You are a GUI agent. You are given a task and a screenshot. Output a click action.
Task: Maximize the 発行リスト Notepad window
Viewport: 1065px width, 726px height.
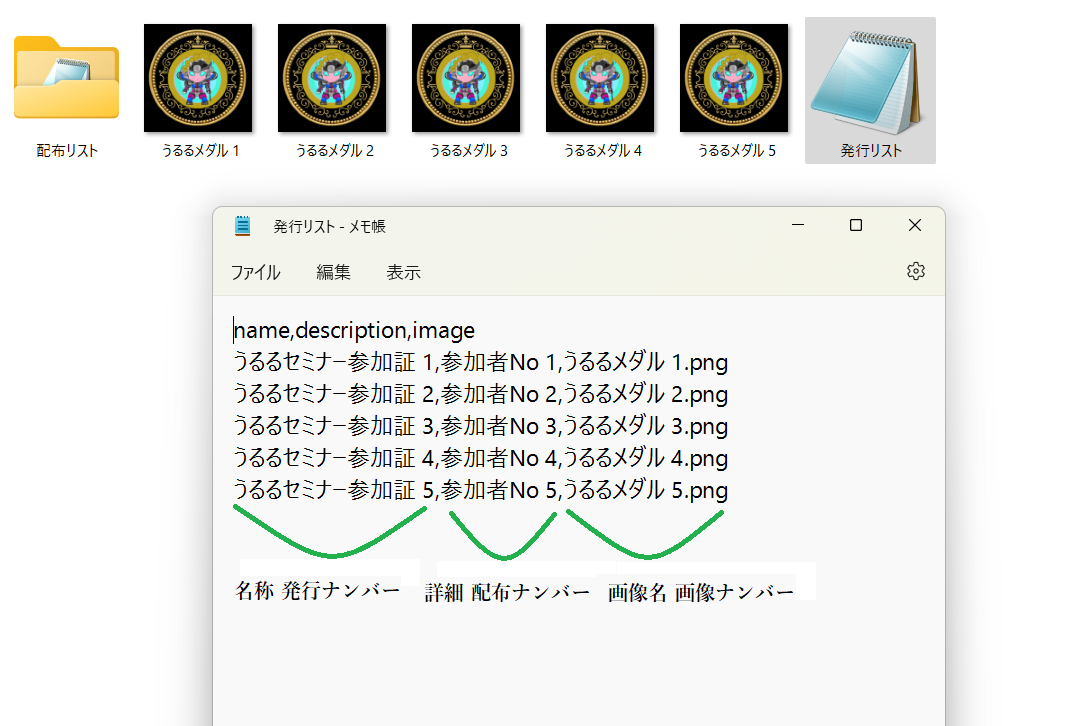[x=856, y=225]
